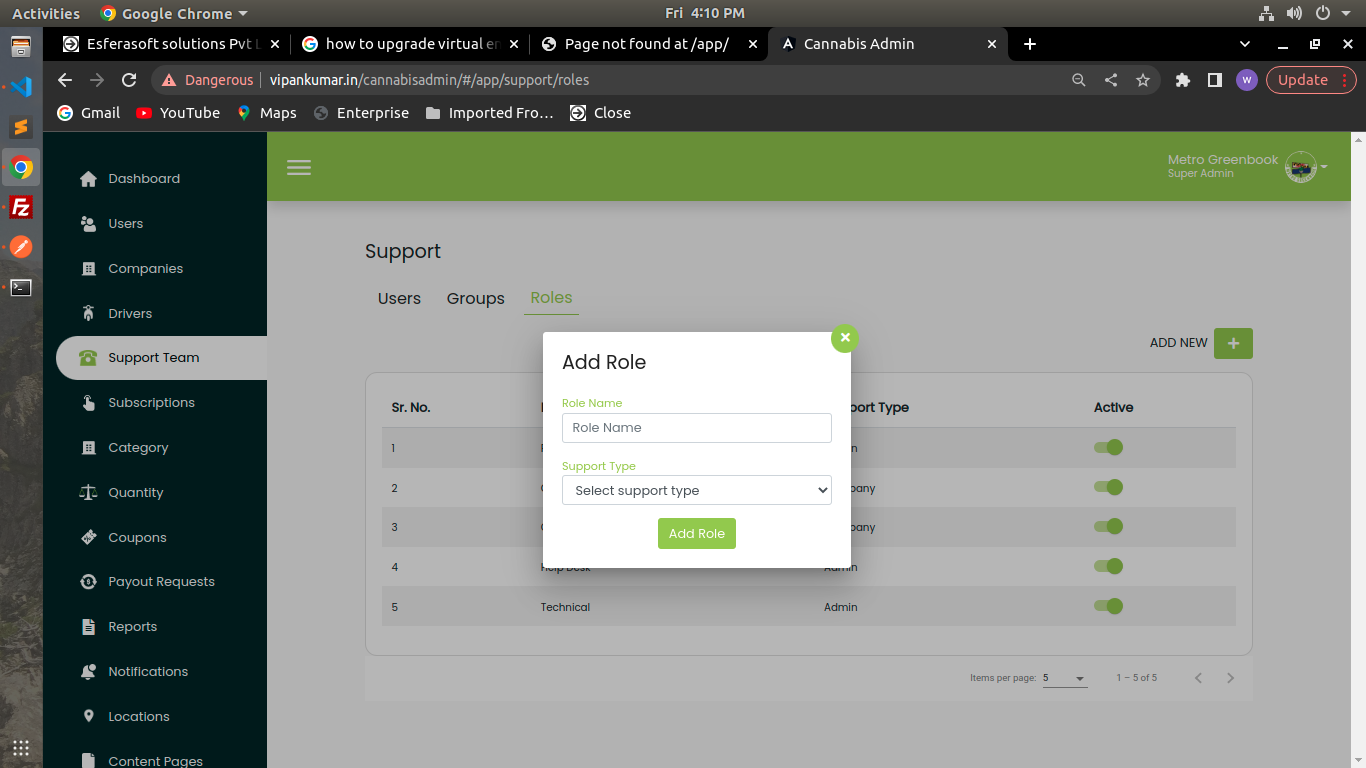Open the Select support type dropdown

point(696,490)
